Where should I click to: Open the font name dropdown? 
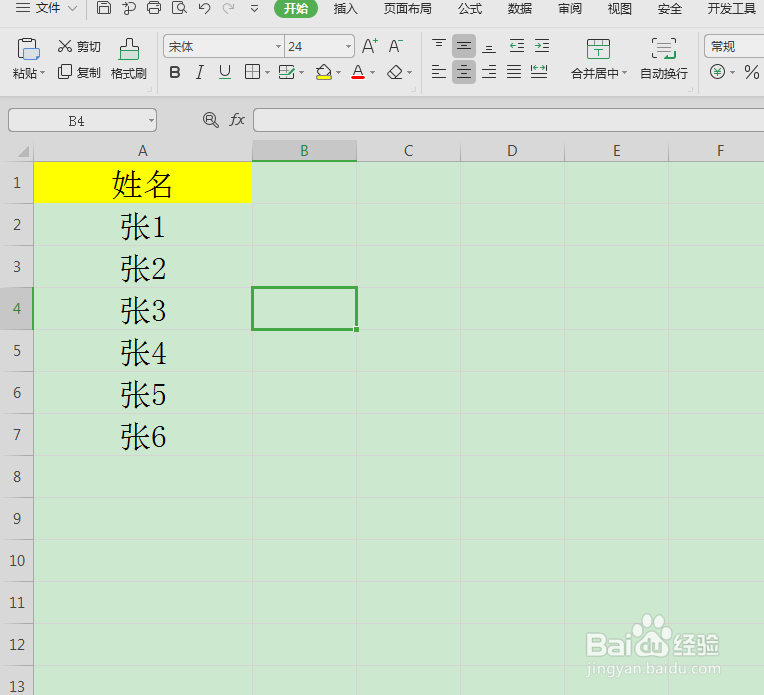tap(278, 47)
